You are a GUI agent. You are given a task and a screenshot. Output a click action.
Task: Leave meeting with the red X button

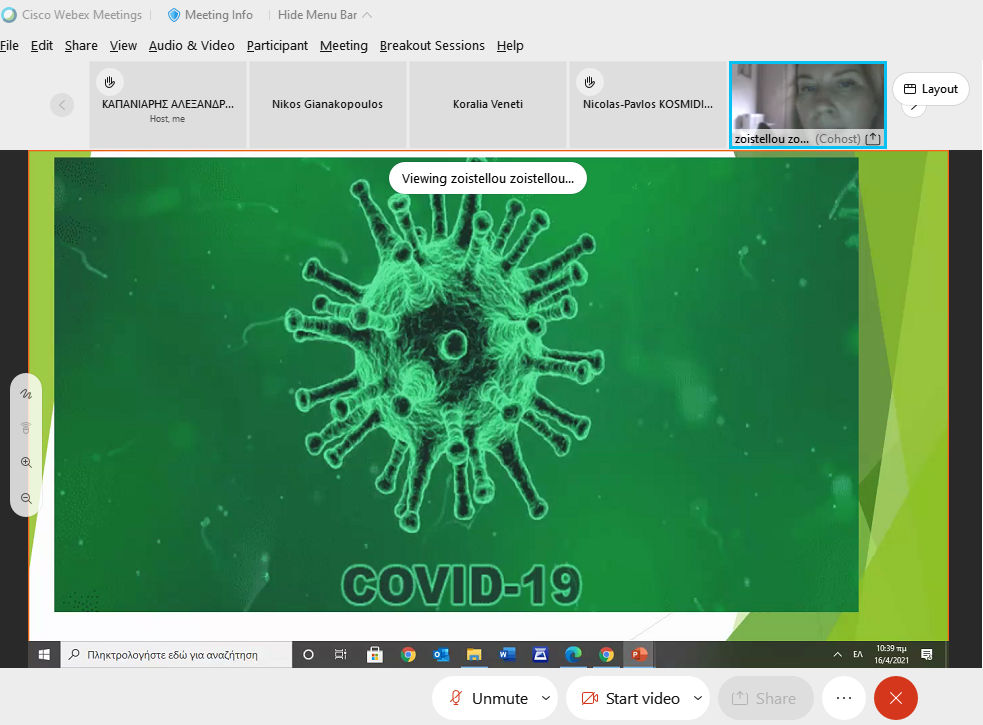[x=896, y=698]
